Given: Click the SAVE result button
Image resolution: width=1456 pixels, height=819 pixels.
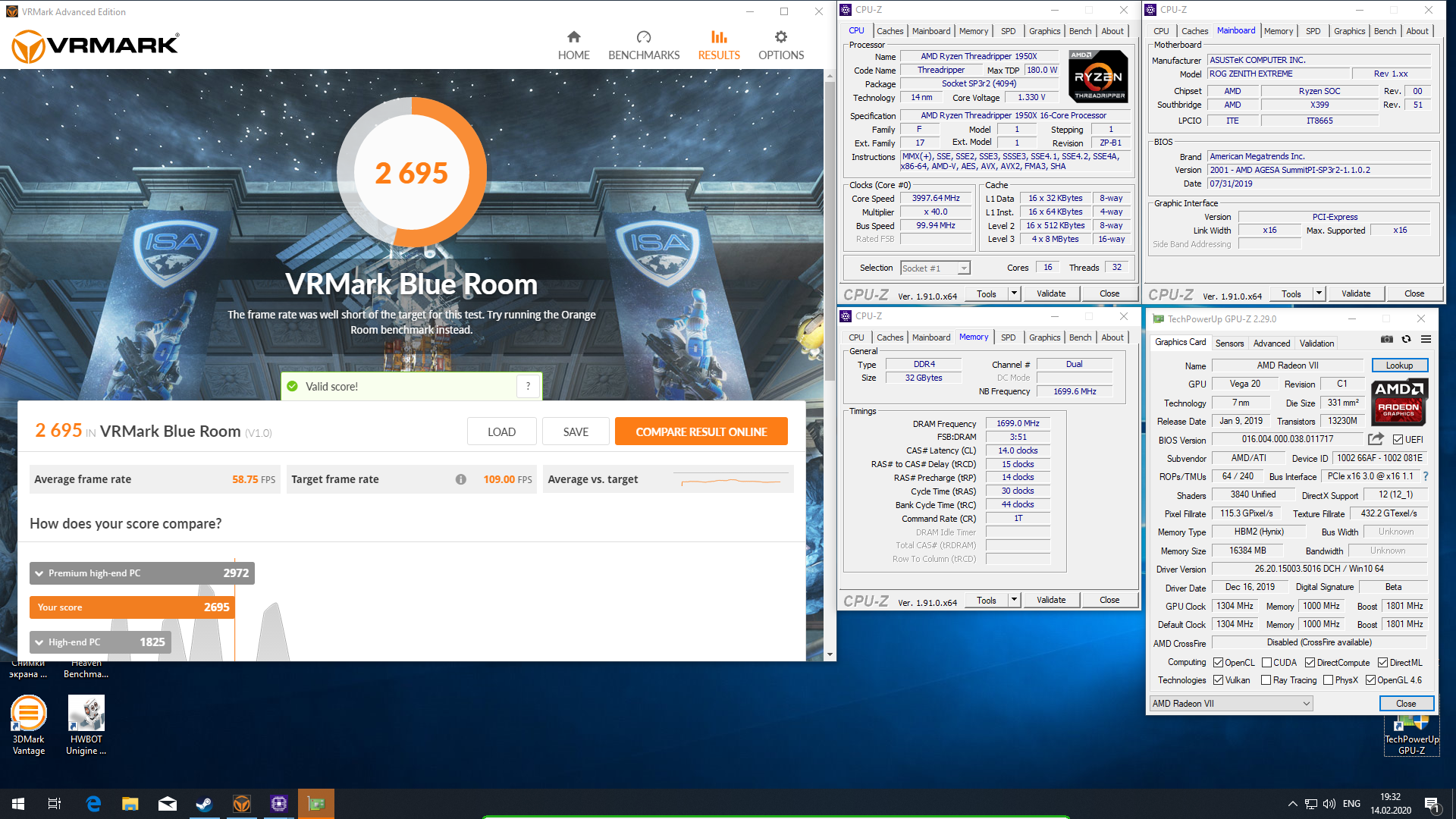Looking at the screenshot, I should [576, 431].
